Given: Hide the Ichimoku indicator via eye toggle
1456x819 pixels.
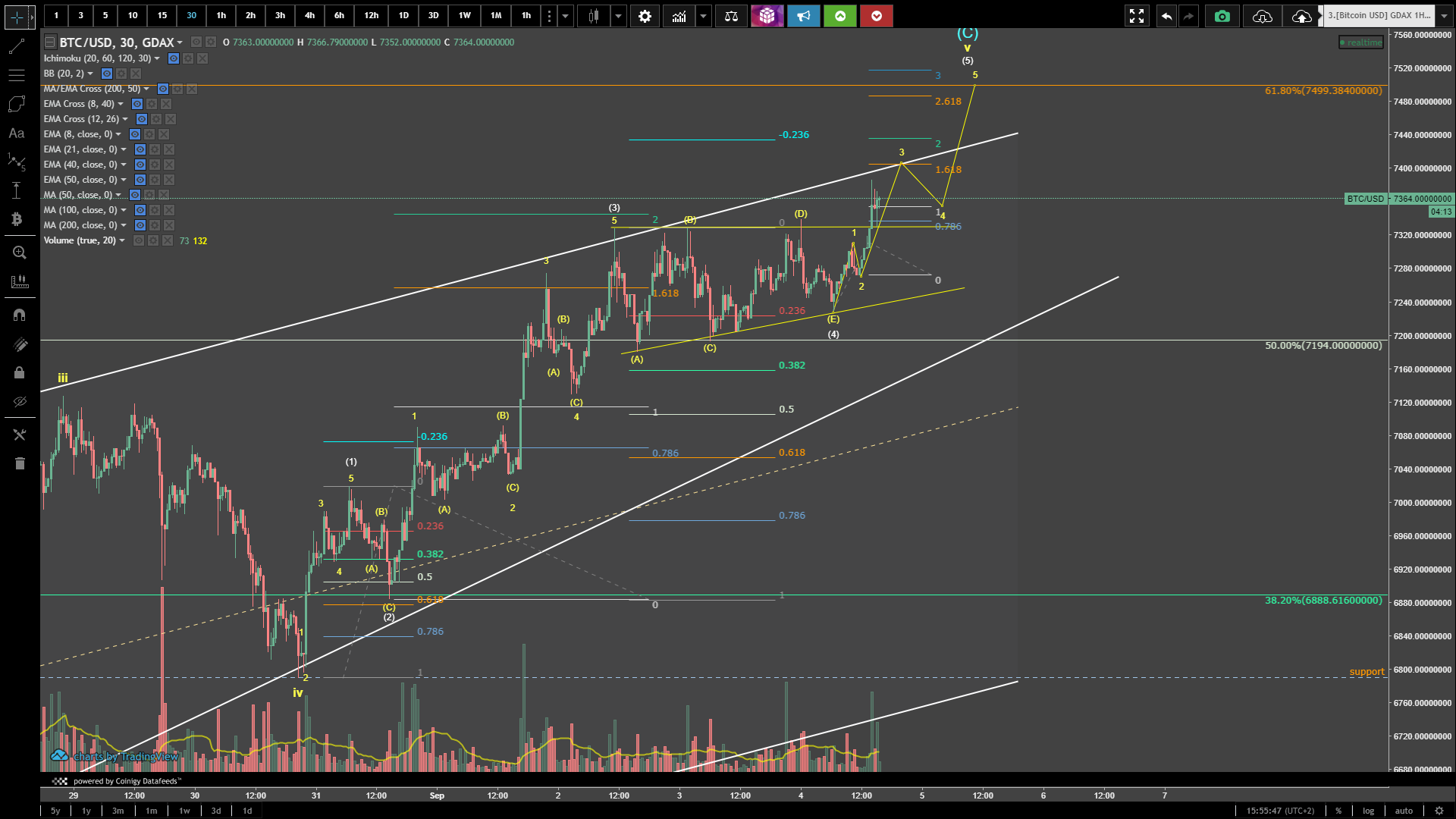Looking at the screenshot, I should (174, 58).
